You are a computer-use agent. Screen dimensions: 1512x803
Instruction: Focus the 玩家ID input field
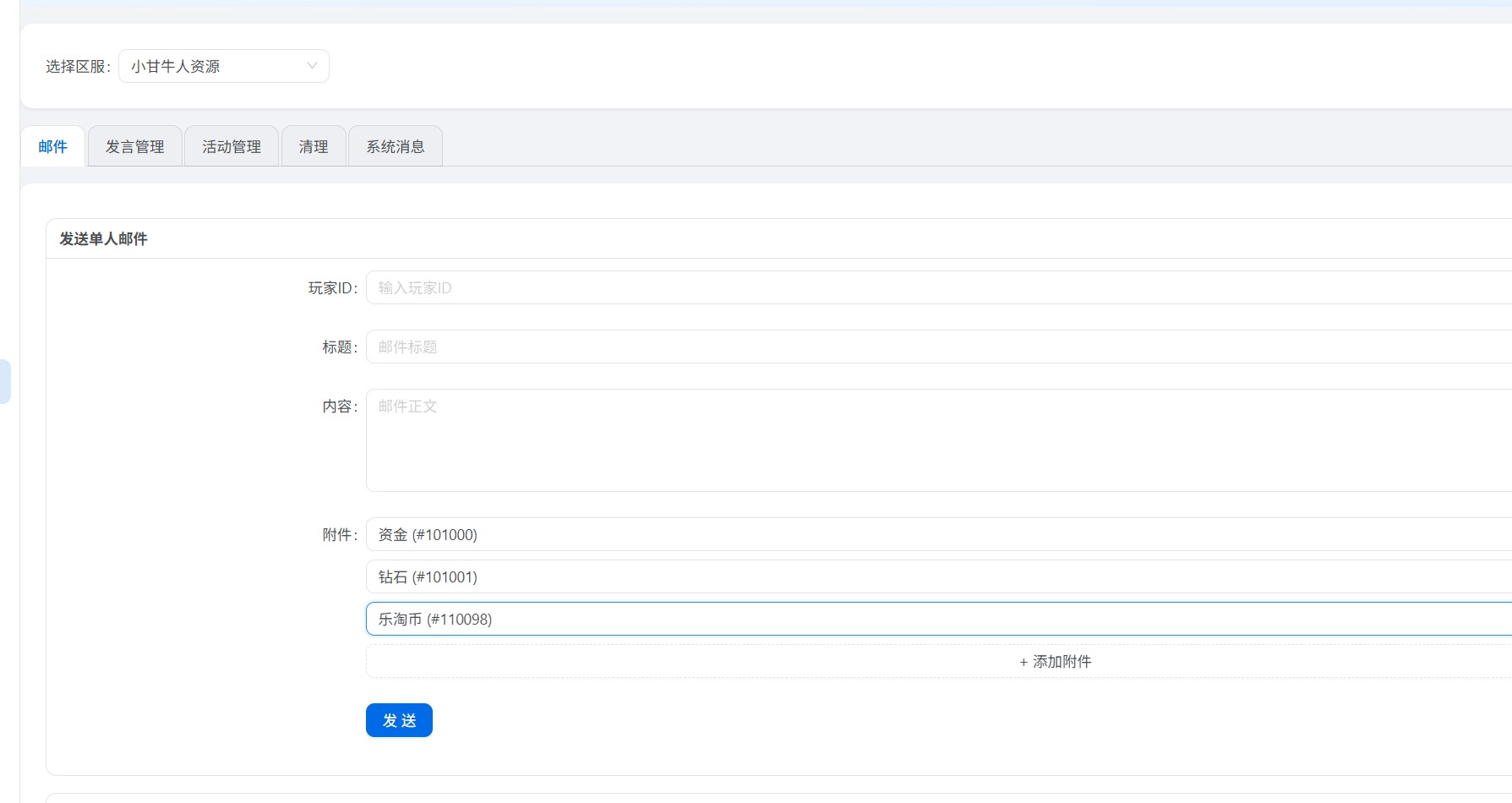click(x=939, y=287)
